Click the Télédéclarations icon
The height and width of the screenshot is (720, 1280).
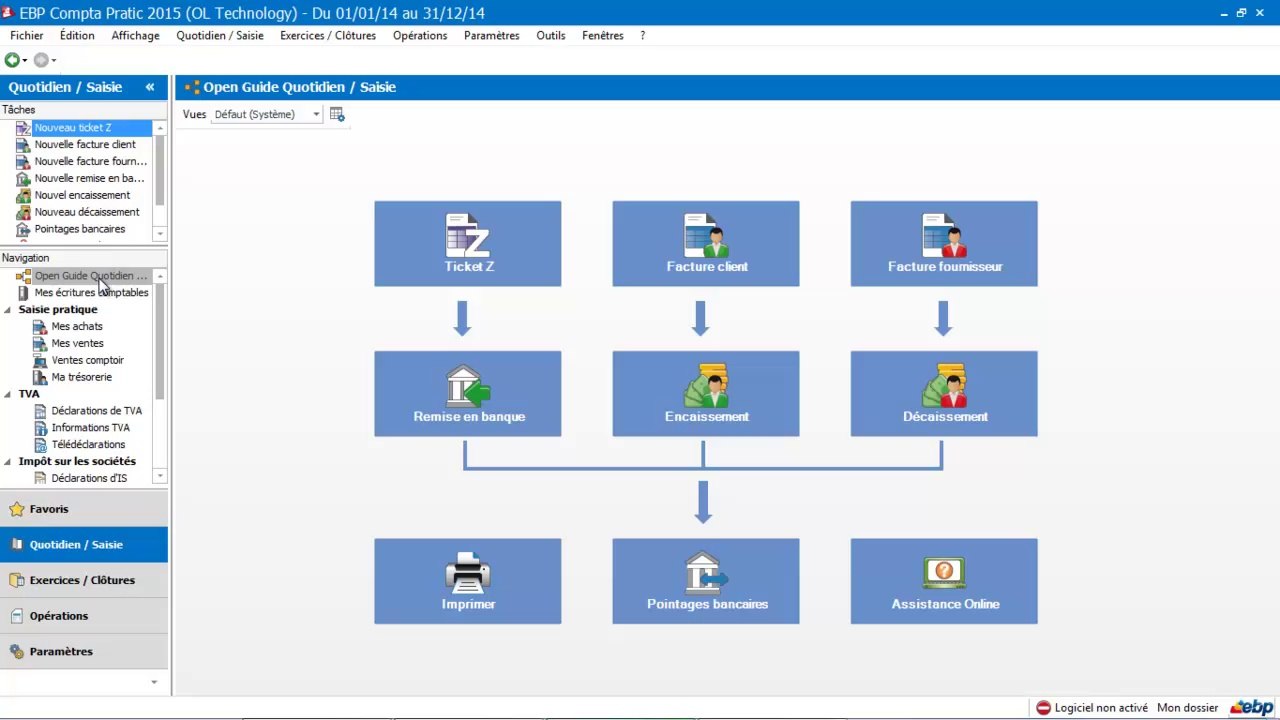click(x=40, y=445)
